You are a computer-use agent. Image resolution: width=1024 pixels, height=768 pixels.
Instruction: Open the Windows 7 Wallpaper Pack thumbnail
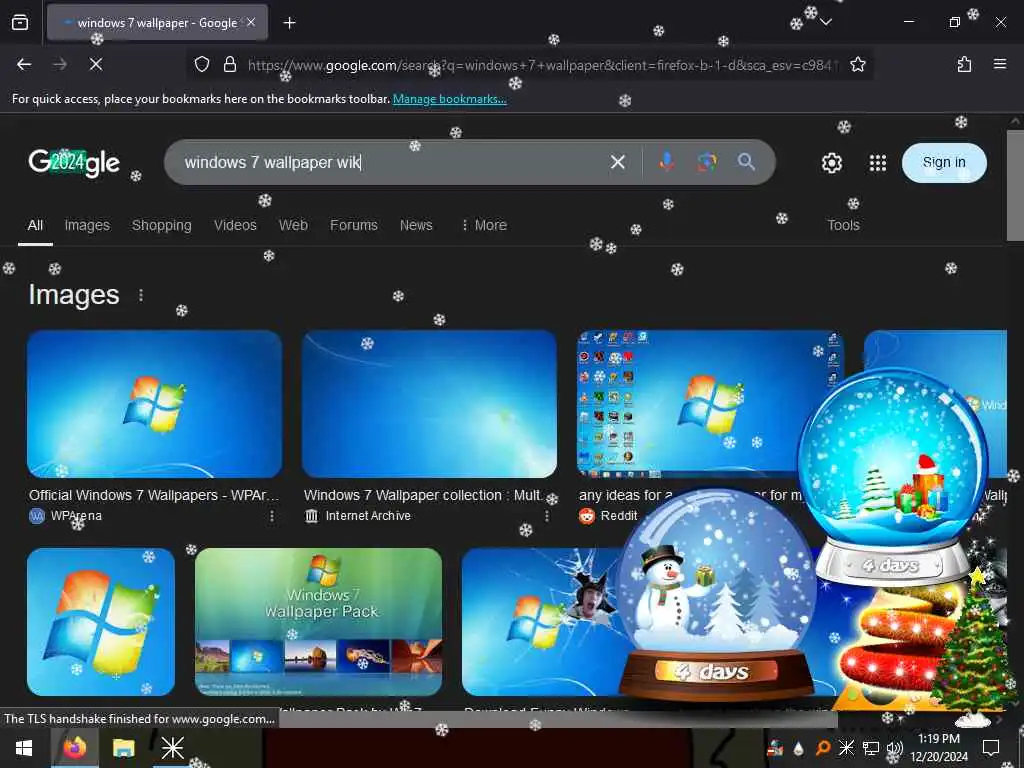click(x=318, y=622)
